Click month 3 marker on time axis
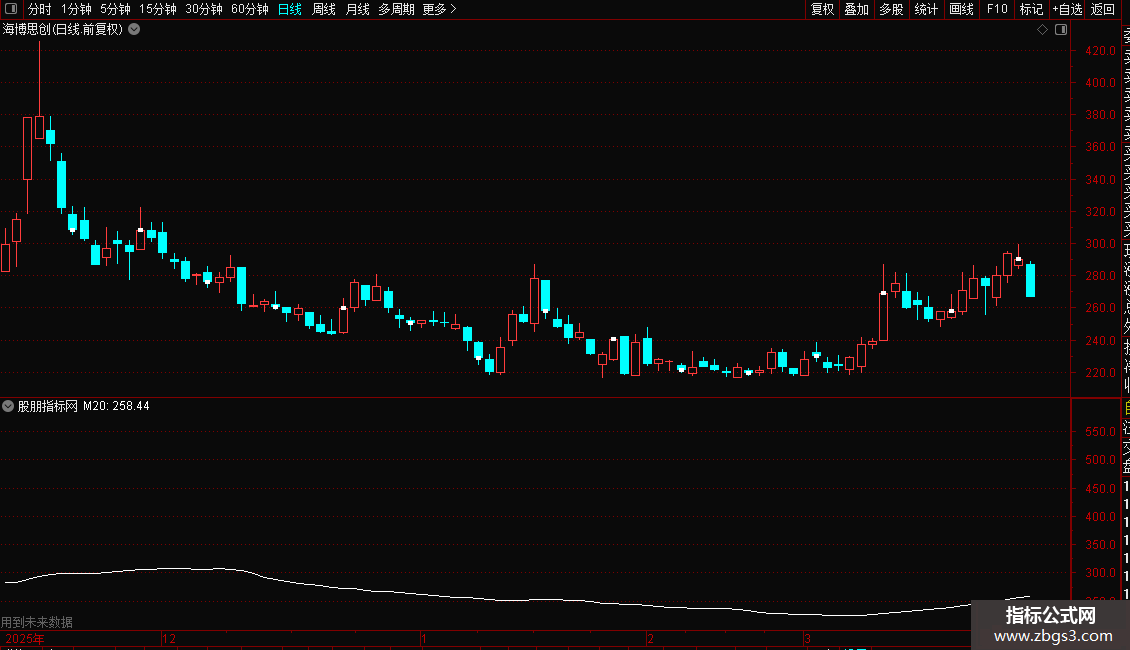 [807, 638]
